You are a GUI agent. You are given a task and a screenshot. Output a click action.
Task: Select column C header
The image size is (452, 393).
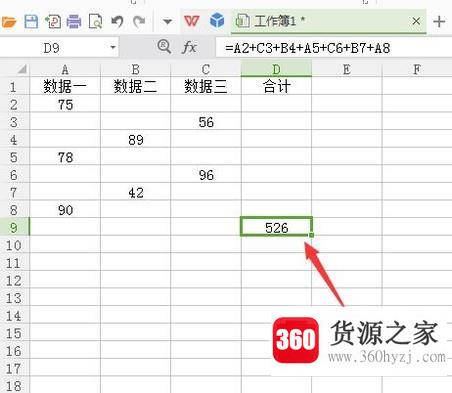click(x=206, y=69)
